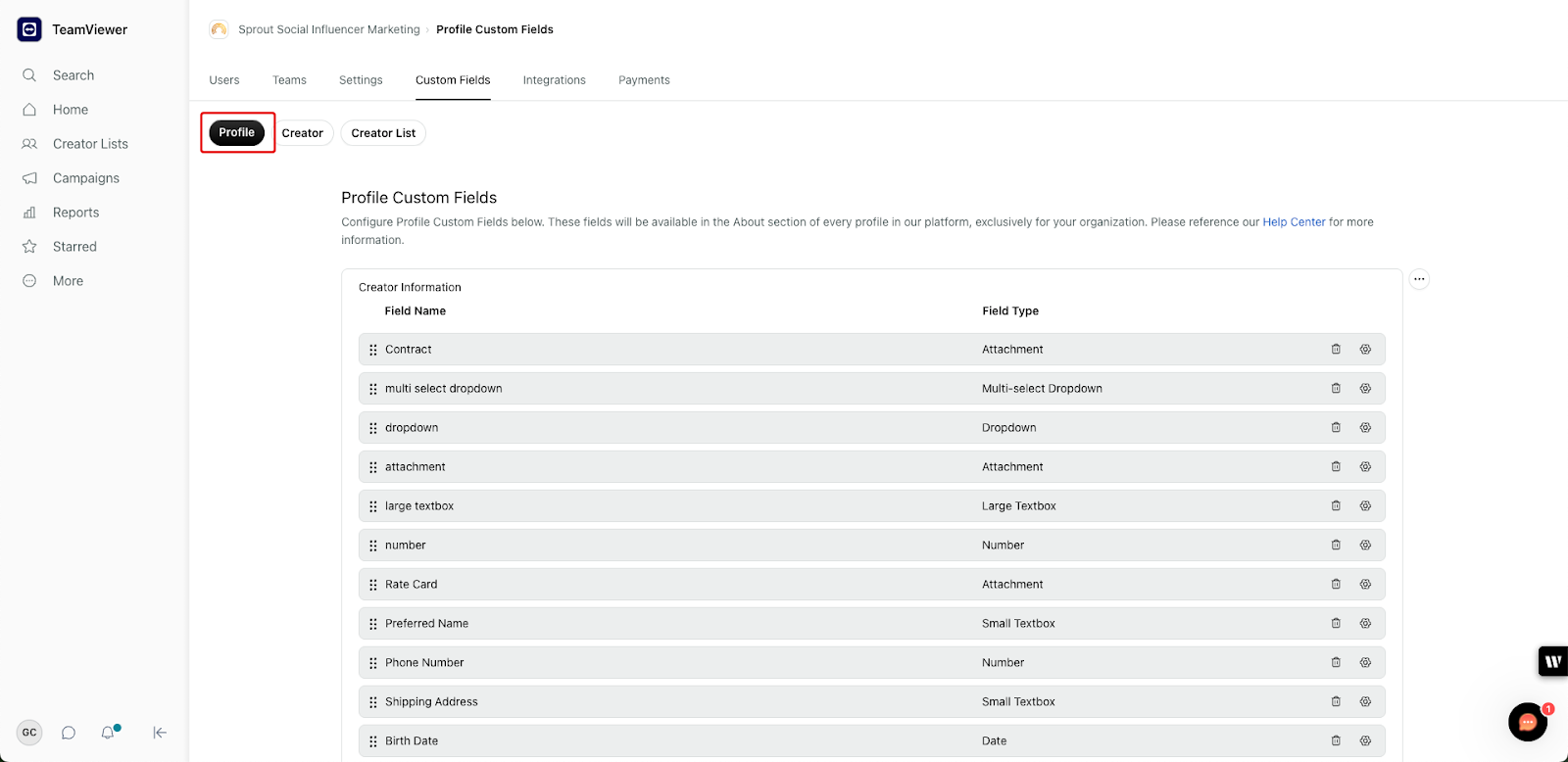Delete the number field

[x=1336, y=546]
